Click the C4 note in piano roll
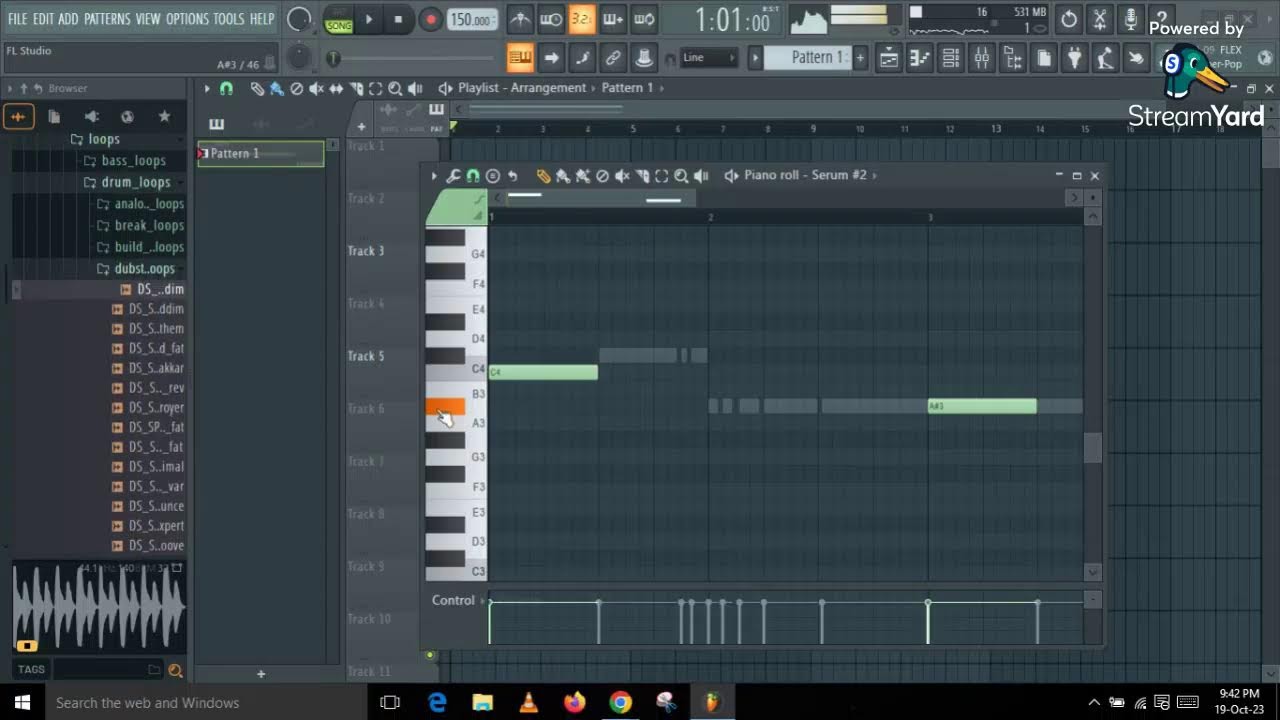The width and height of the screenshot is (1280, 720). (x=543, y=372)
